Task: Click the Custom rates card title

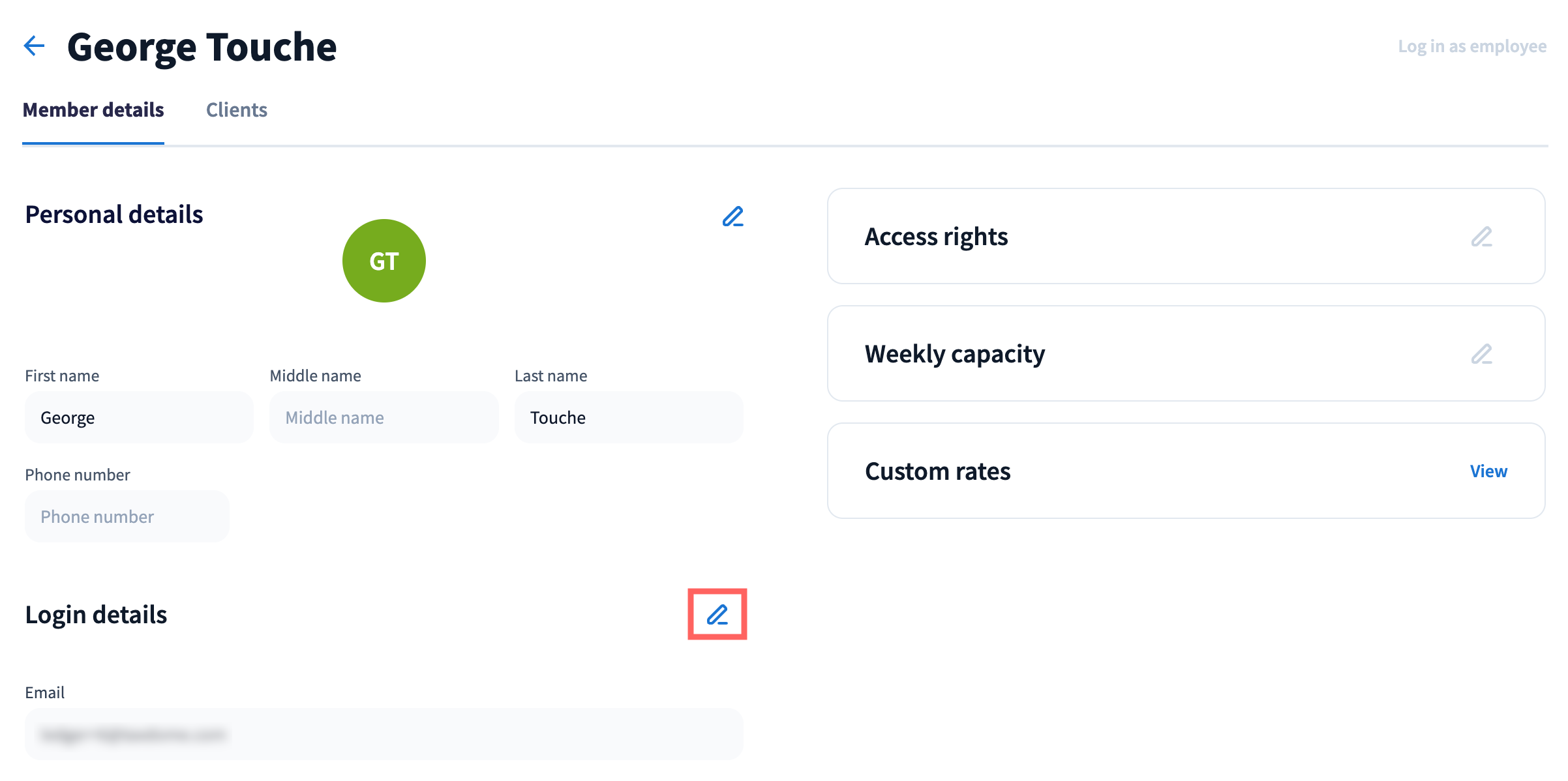Action: [937, 471]
